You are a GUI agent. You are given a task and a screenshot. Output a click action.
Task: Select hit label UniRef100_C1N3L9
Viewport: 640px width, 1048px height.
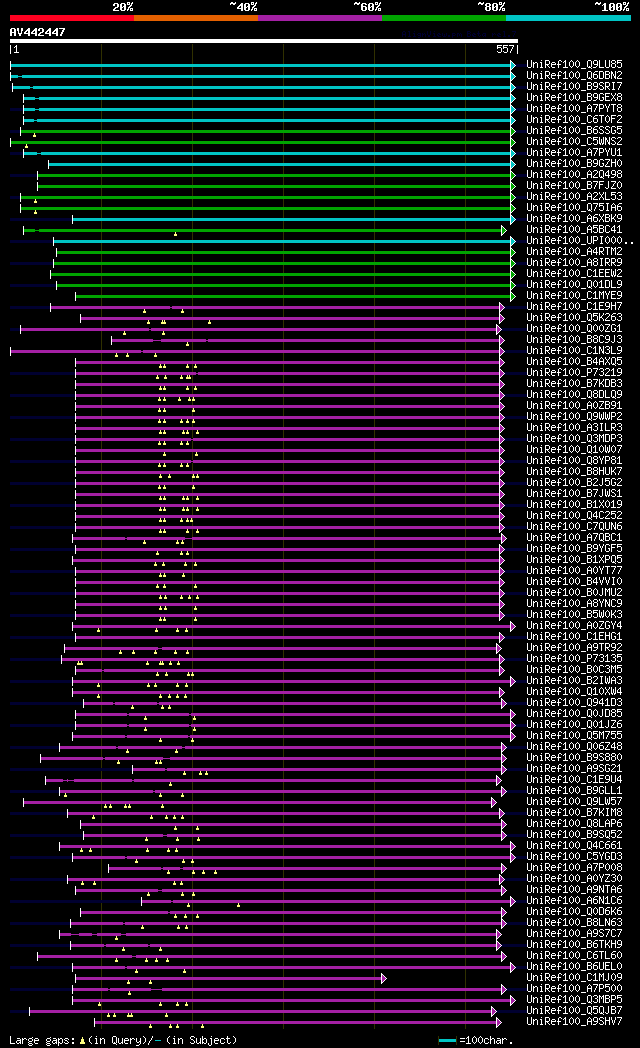click(574, 351)
